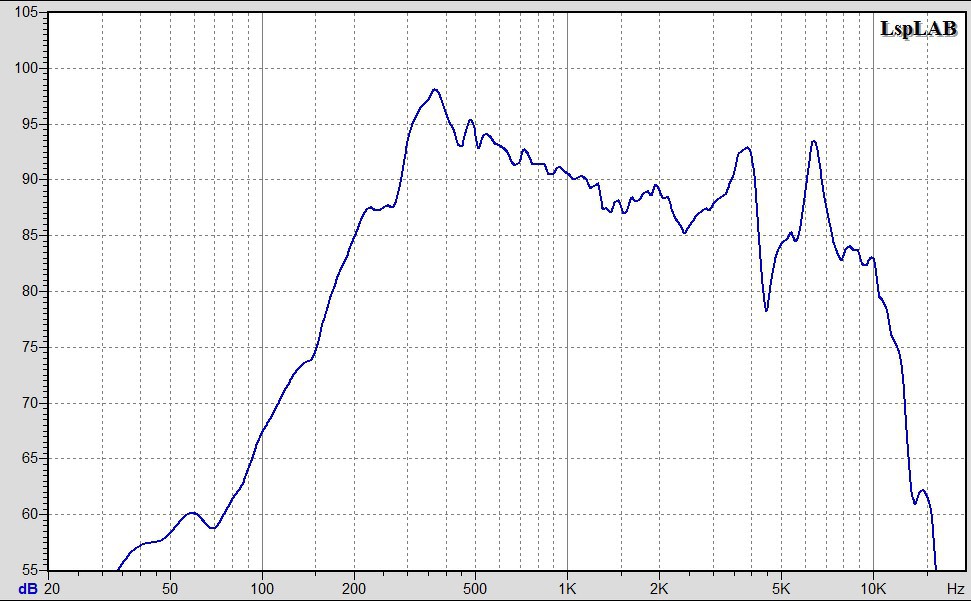The width and height of the screenshot is (971, 601).
Task: Click the 105 dB axis label
Action: [25, 12]
